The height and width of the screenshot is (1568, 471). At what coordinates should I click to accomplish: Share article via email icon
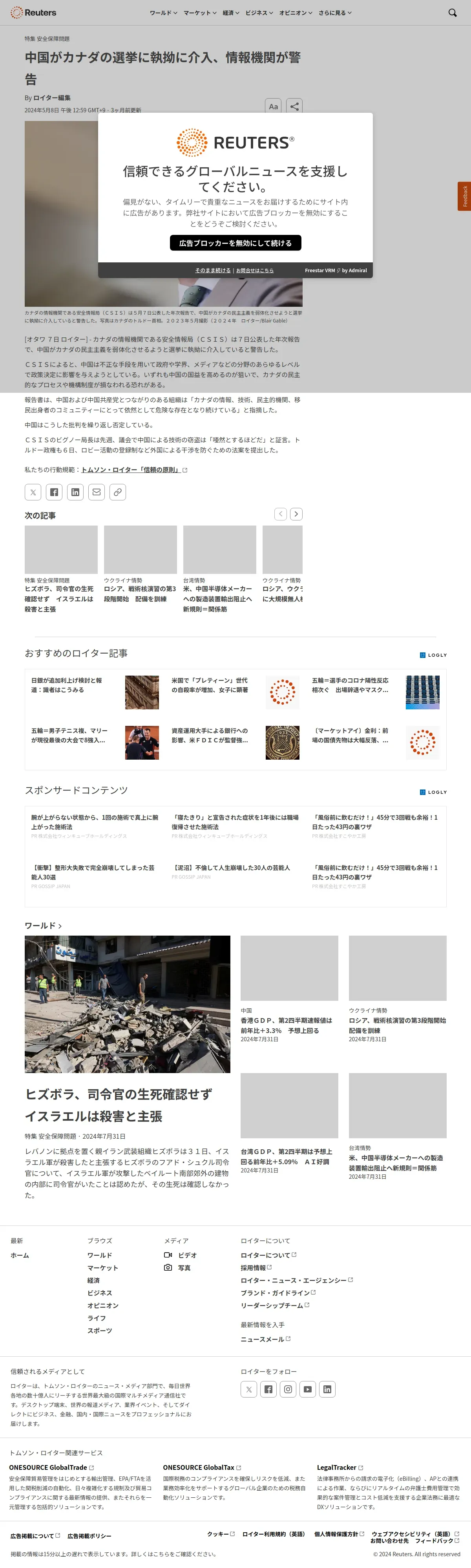97,492
